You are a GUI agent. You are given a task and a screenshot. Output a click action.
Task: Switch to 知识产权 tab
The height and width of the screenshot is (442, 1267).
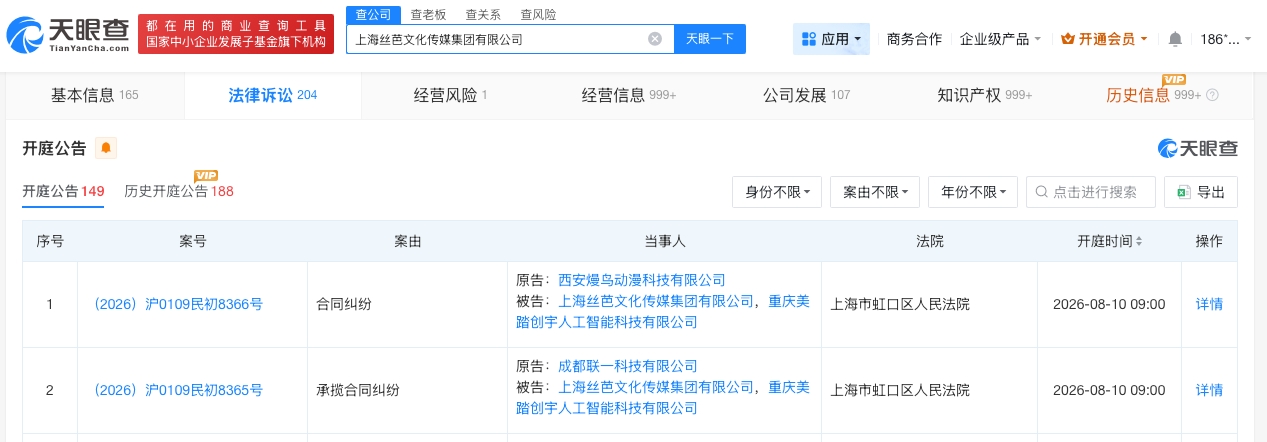(x=984, y=96)
